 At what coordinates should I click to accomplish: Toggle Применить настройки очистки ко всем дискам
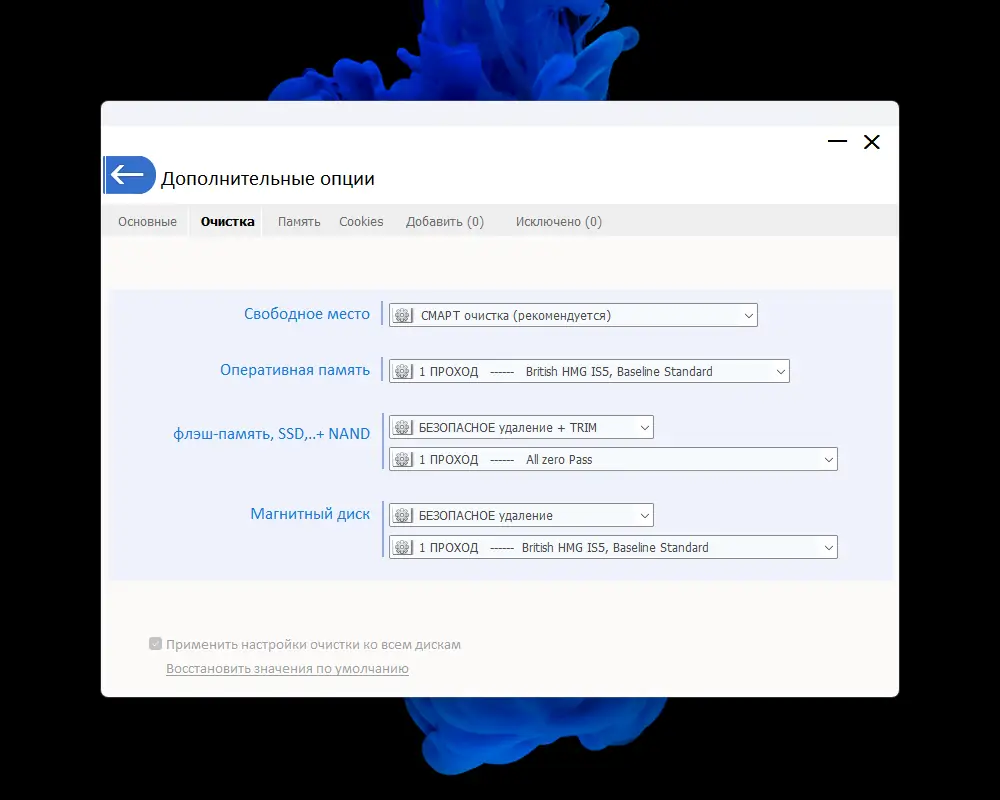pyautogui.click(x=155, y=644)
